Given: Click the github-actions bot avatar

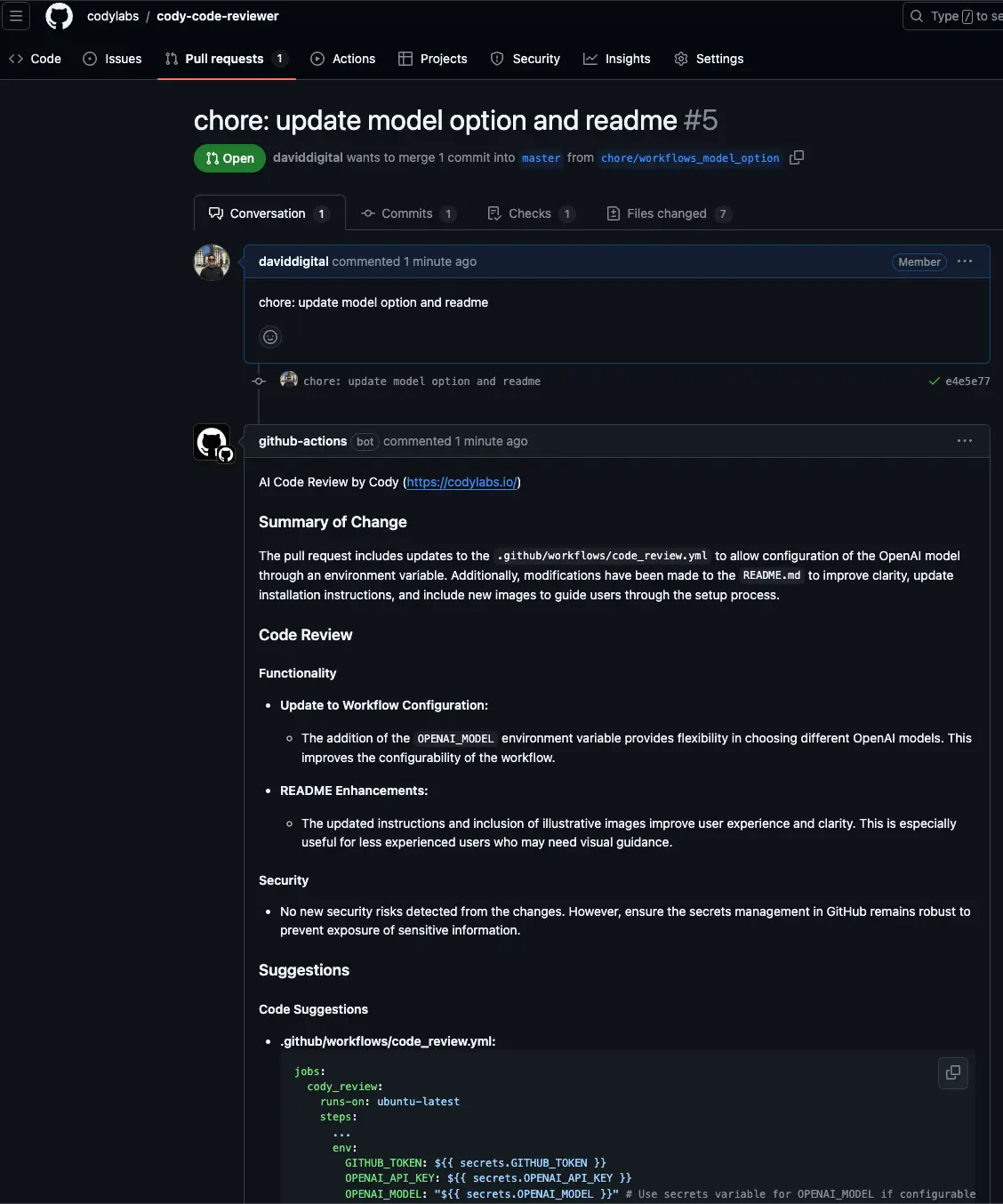Looking at the screenshot, I should (x=212, y=442).
